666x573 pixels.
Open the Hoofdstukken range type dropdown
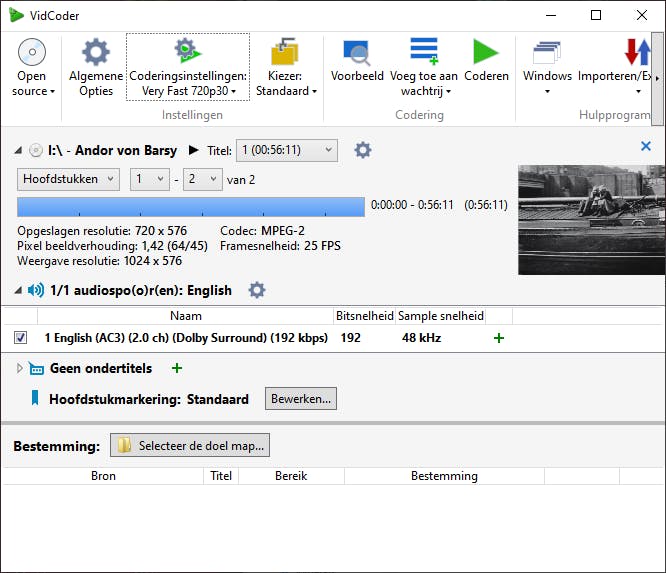point(68,179)
